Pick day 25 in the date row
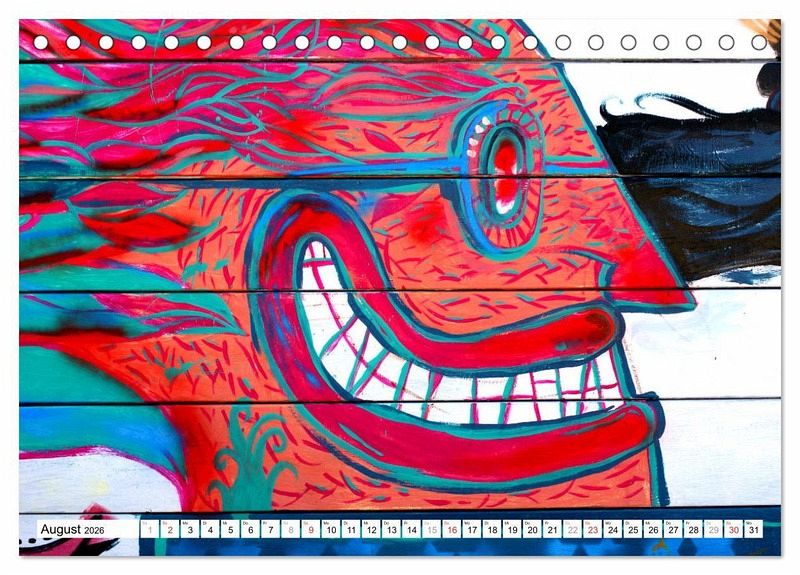Image resolution: width=800 pixels, height=575 pixels. (x=633, y=529)
